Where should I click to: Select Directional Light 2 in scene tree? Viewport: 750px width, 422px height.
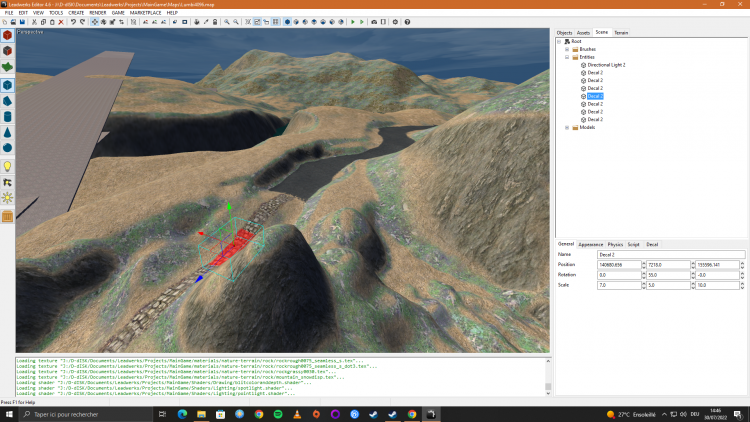[606, 65]
